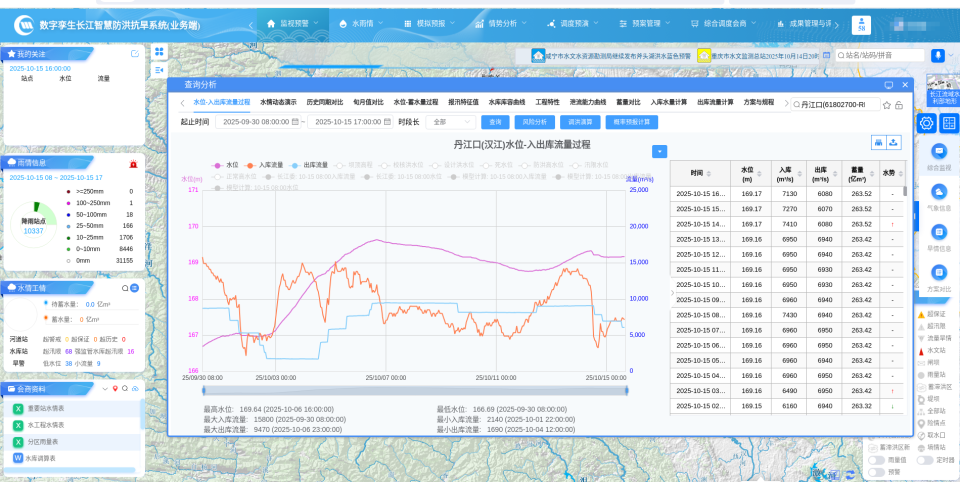
Task: Switch to the 水情动态演示 tab
Action: coord(278,102)
